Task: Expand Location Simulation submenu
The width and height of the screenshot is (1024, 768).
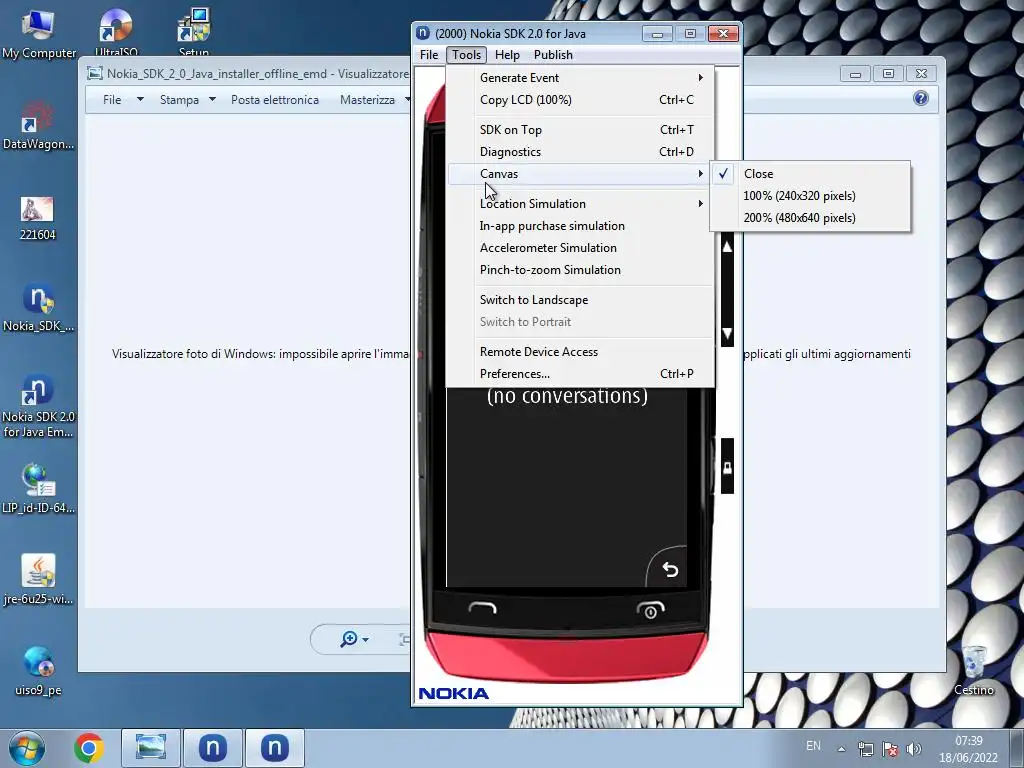Action: [580, 204]
